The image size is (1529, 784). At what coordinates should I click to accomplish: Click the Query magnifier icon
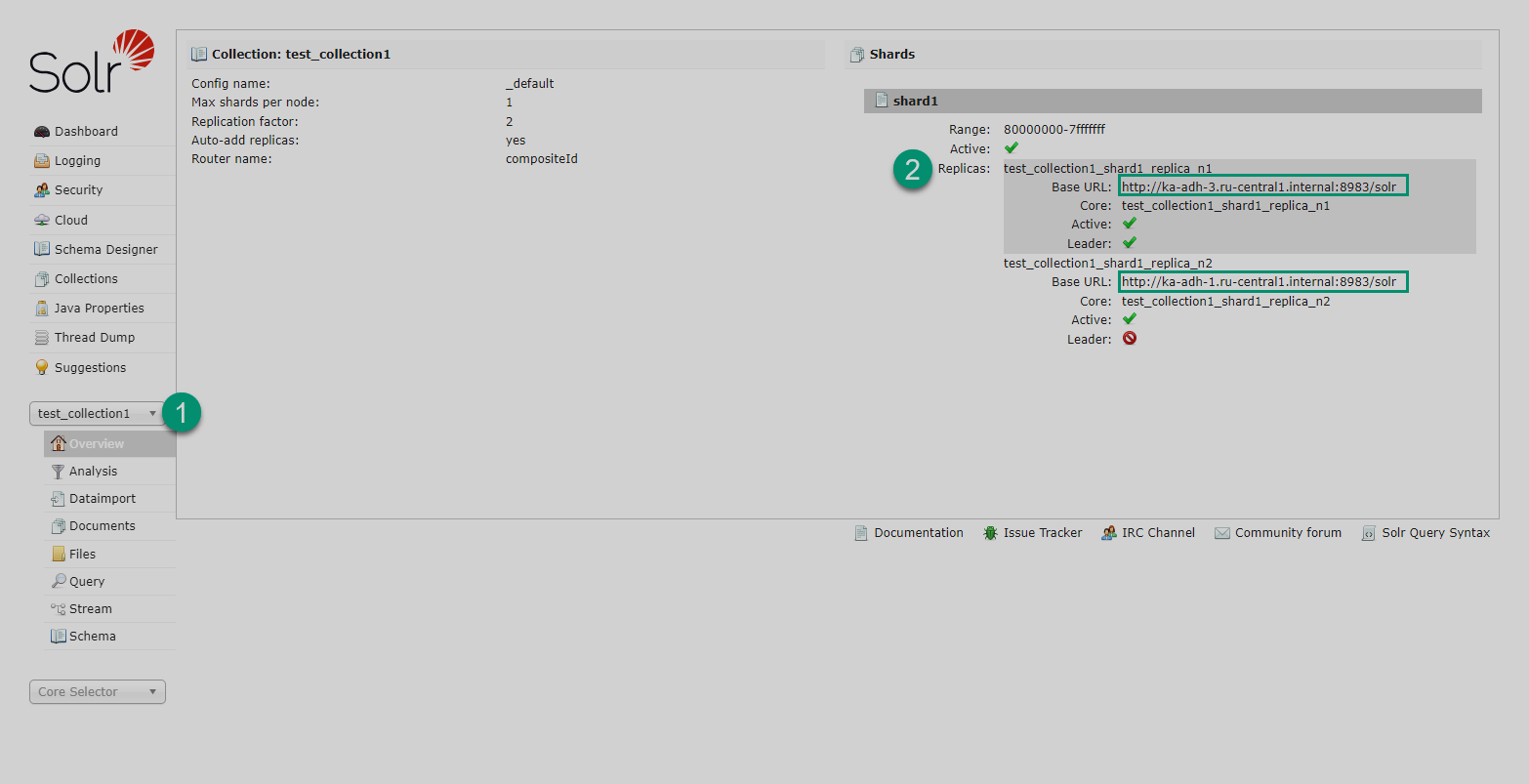click(x=59, y=582)
